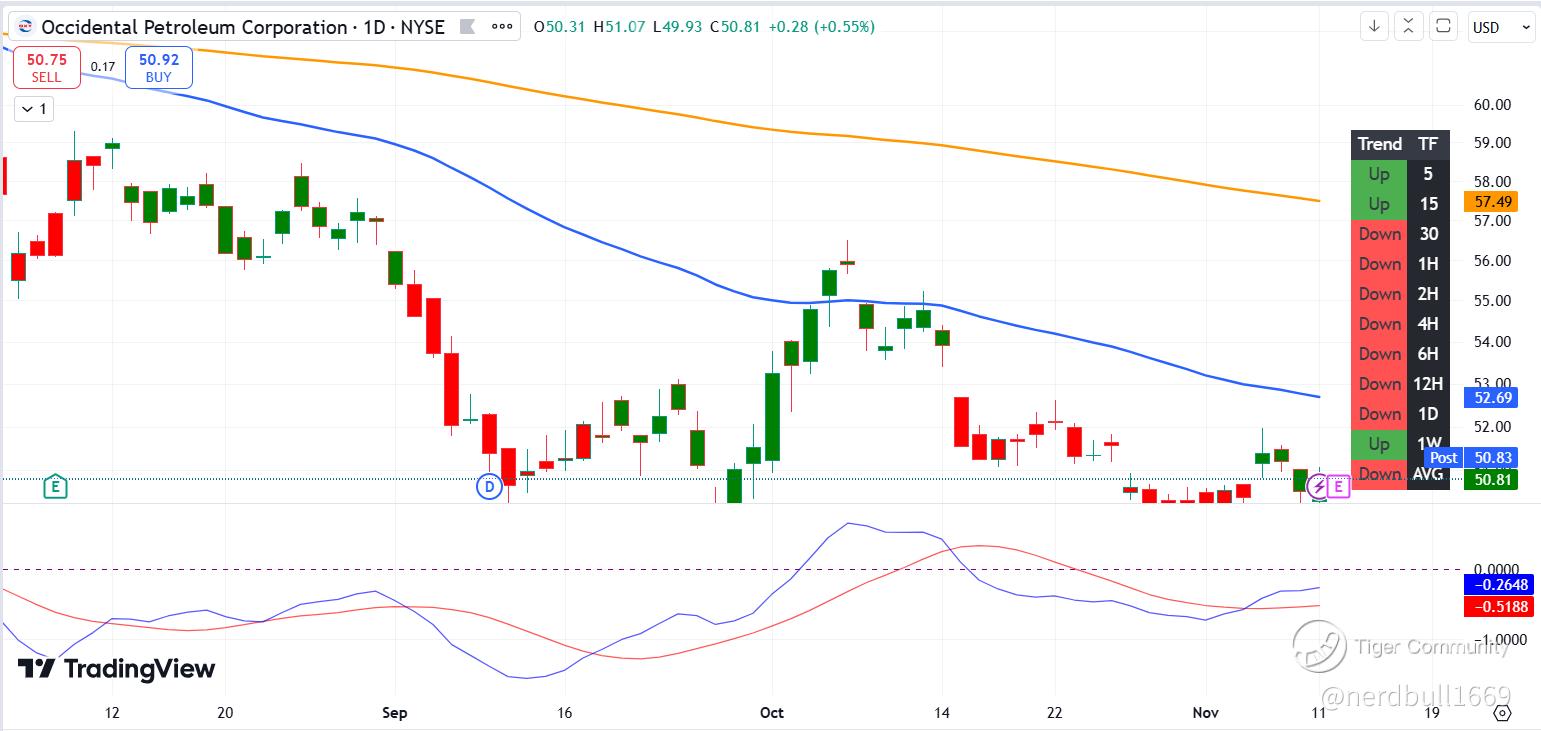Open the three-dot more menu in legend
This screenshot has width=1541, height=731.
click(502, 27)
